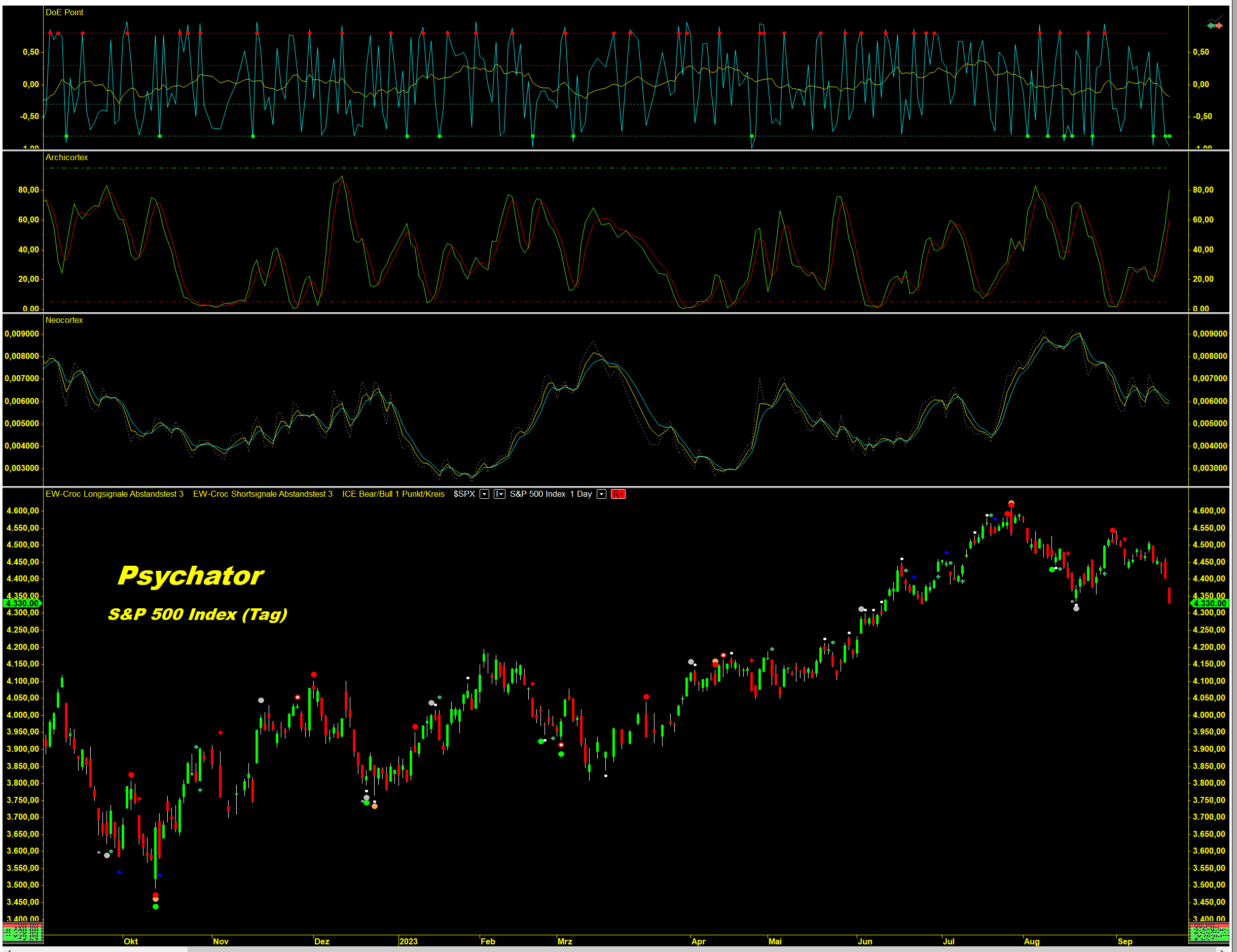Click ICE Bear/Bull 1 Punkt/Kreis label
The image size is (1237, 952).
[x=393, y=494]
